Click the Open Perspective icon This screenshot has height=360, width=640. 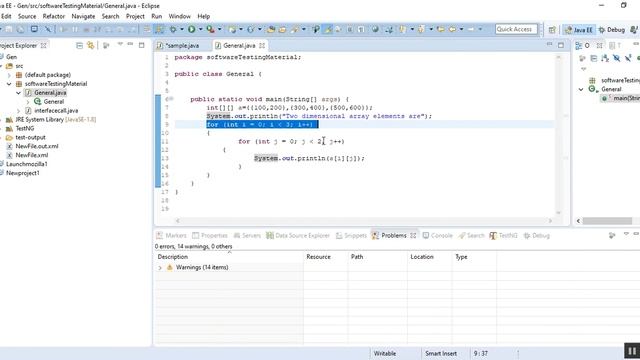pos(552,30)
